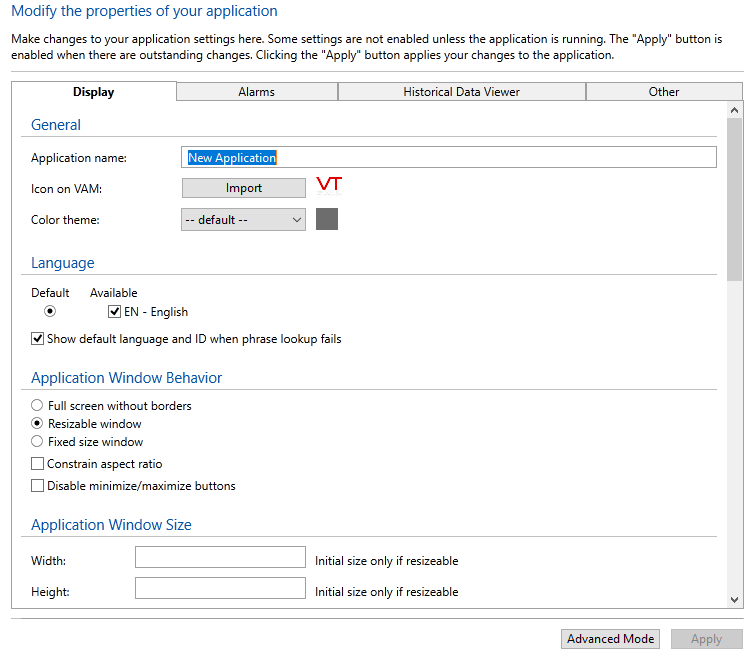Select the Display tab

tap(94, 92)
